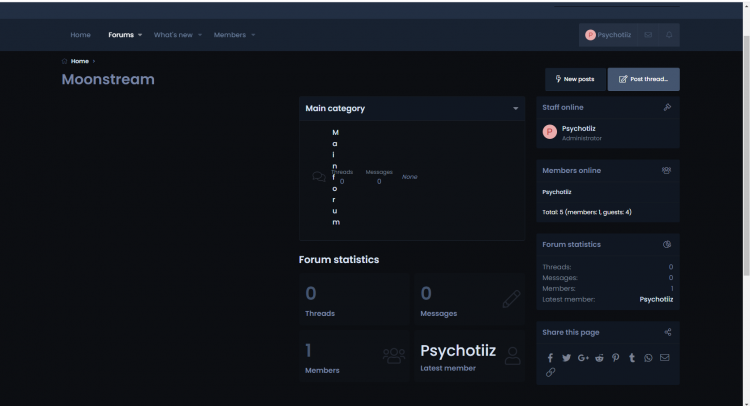
Task: Click the Post thread button
Action: click(x=643, y=79)
